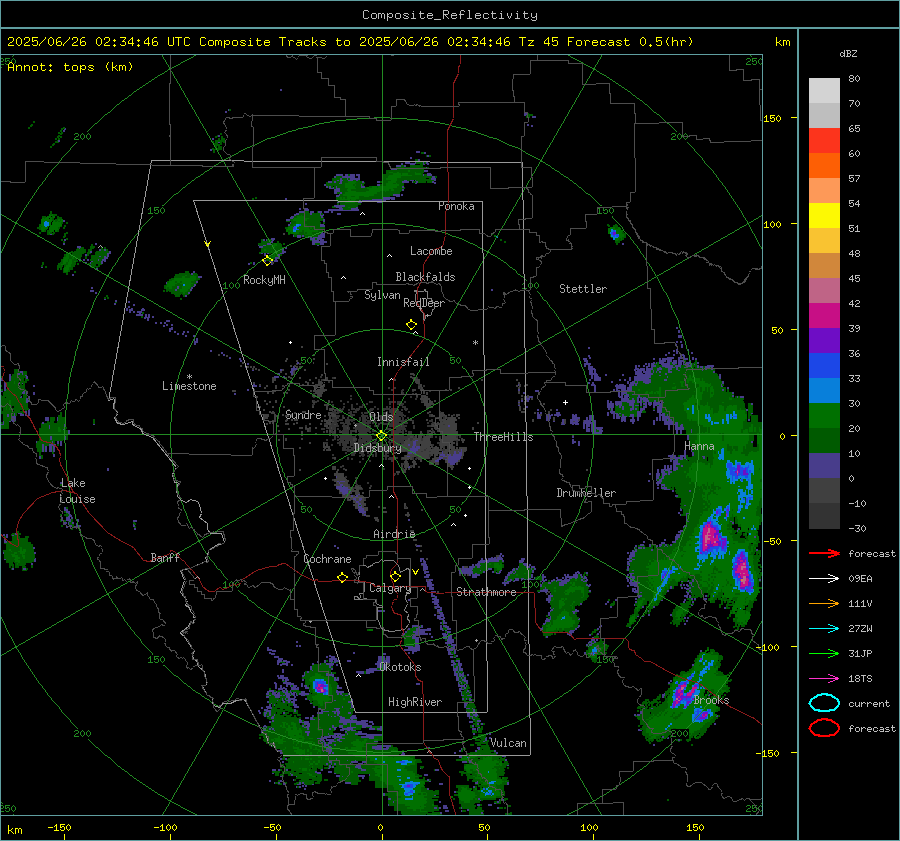This screenshot has width=900, height=841.
Task: Click the 'Annot: tops (km)' label
Action: click(x=70, y=67)
